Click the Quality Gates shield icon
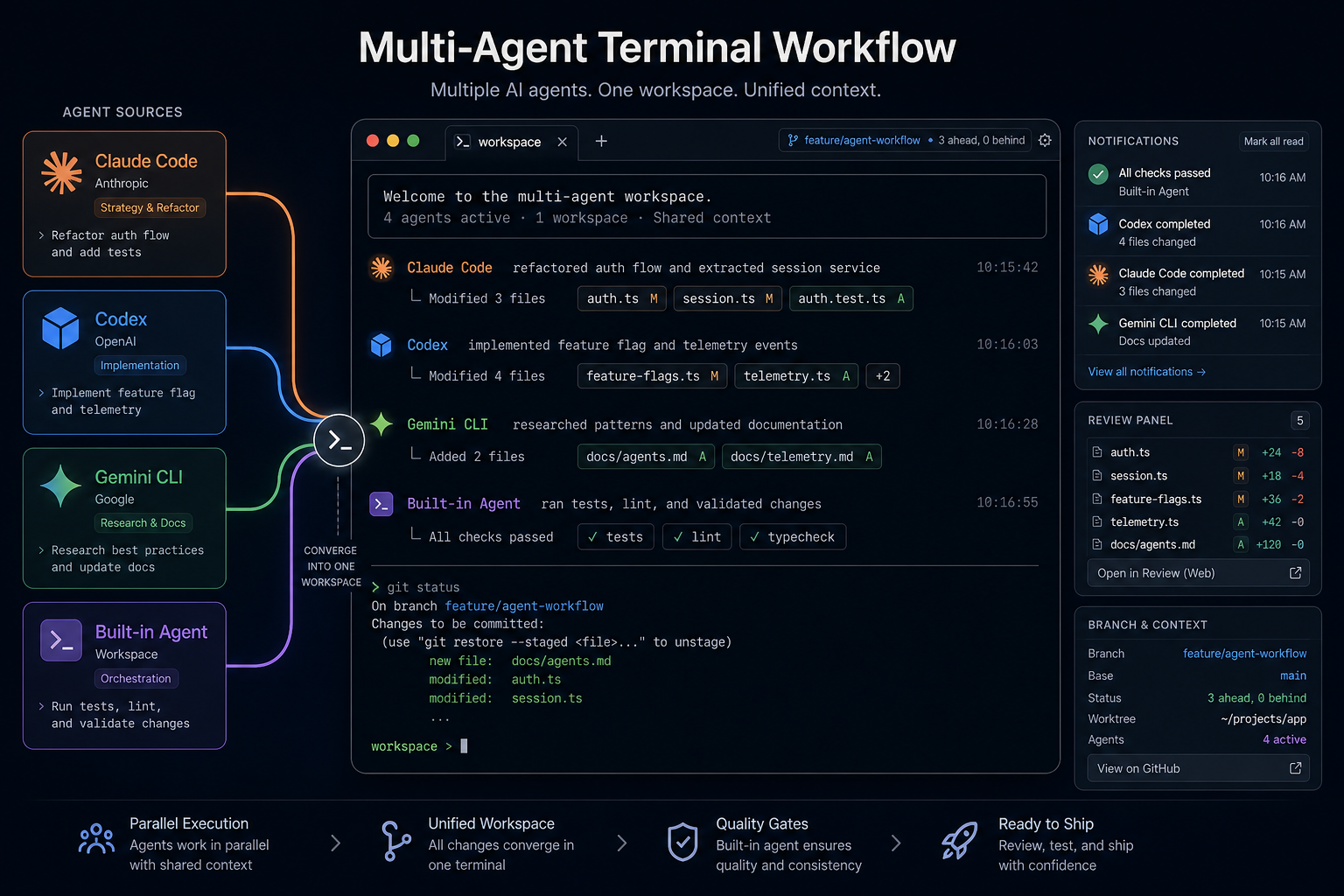Viewport: 1344px width, 896px height. click(682, 842)
